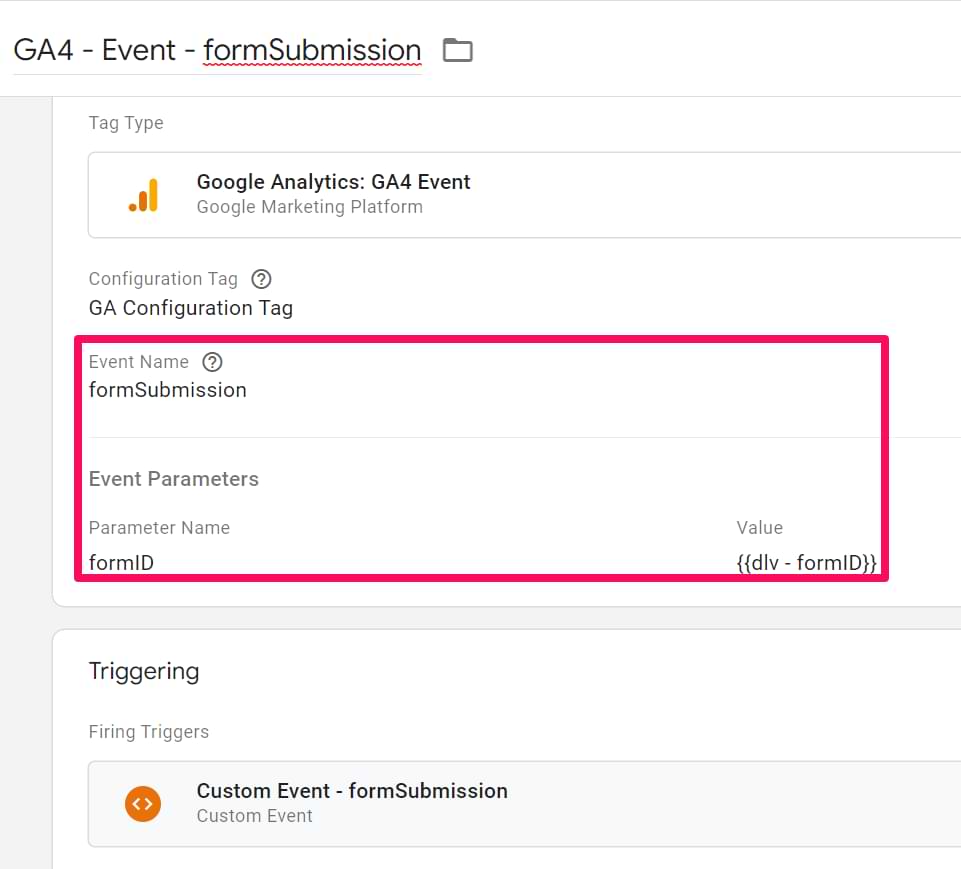Open the Configuration Tag help icon

(261, 279)
